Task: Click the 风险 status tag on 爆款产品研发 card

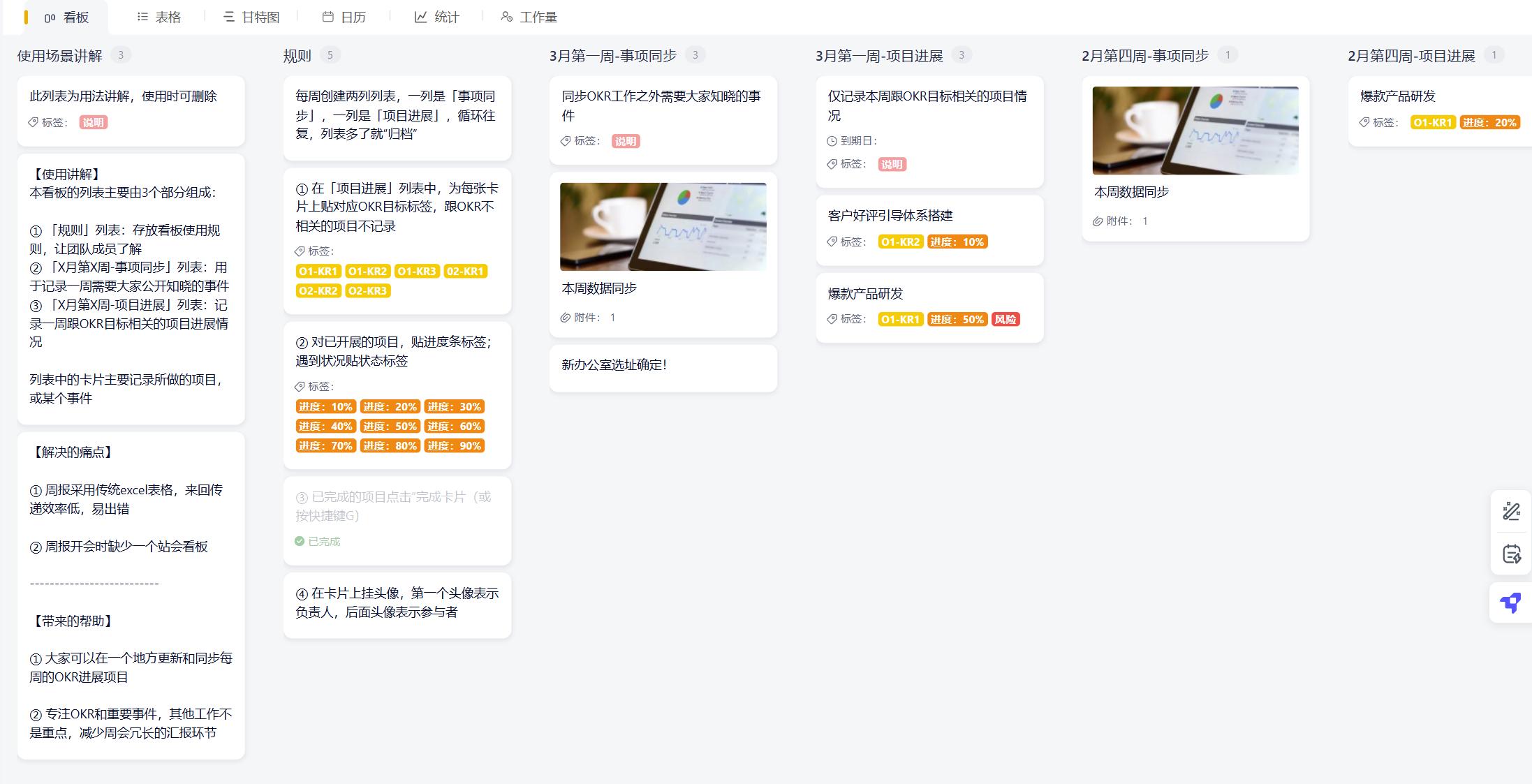Action: click(1005, 319)
